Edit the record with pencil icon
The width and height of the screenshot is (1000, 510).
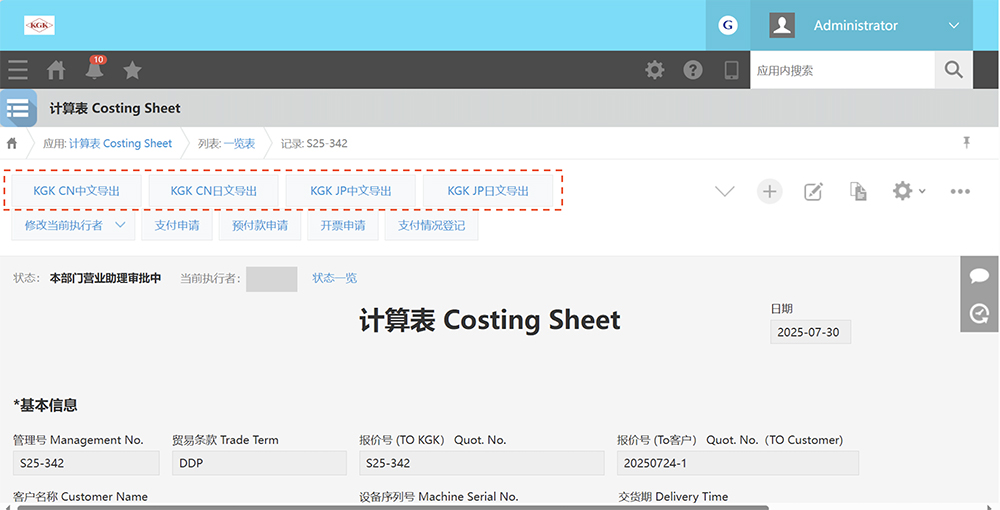(813, 191)
